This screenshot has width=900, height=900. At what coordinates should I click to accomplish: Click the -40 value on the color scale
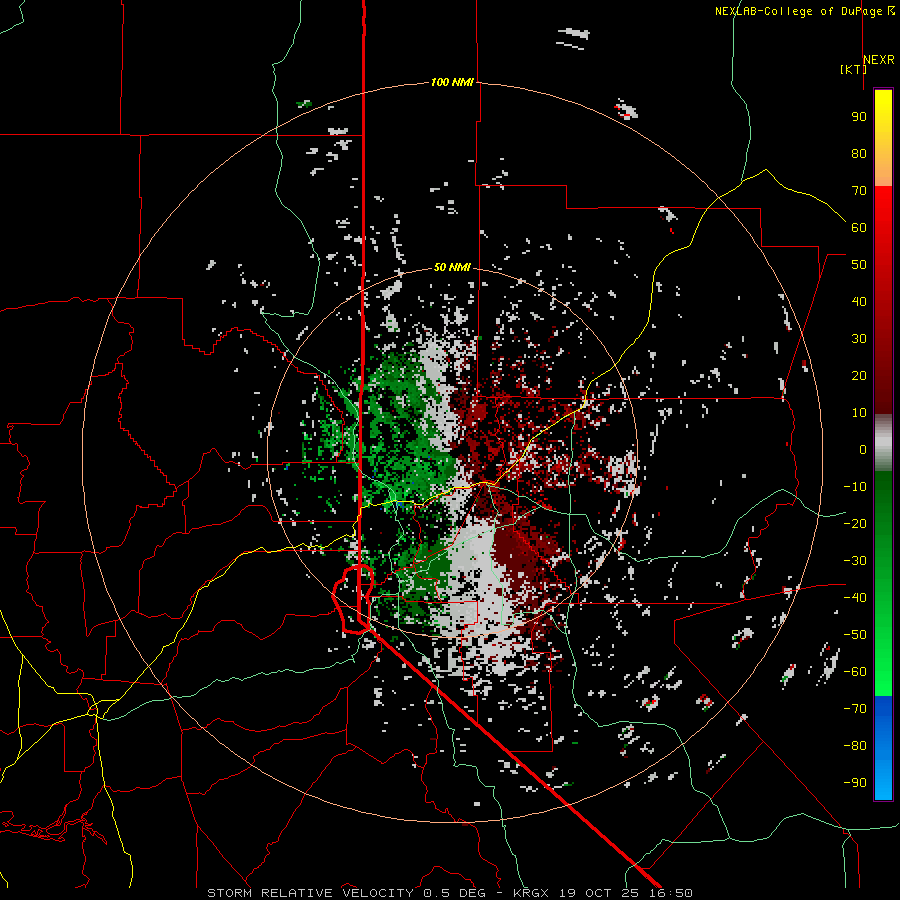pyautogui.click(x=855, y=598)
